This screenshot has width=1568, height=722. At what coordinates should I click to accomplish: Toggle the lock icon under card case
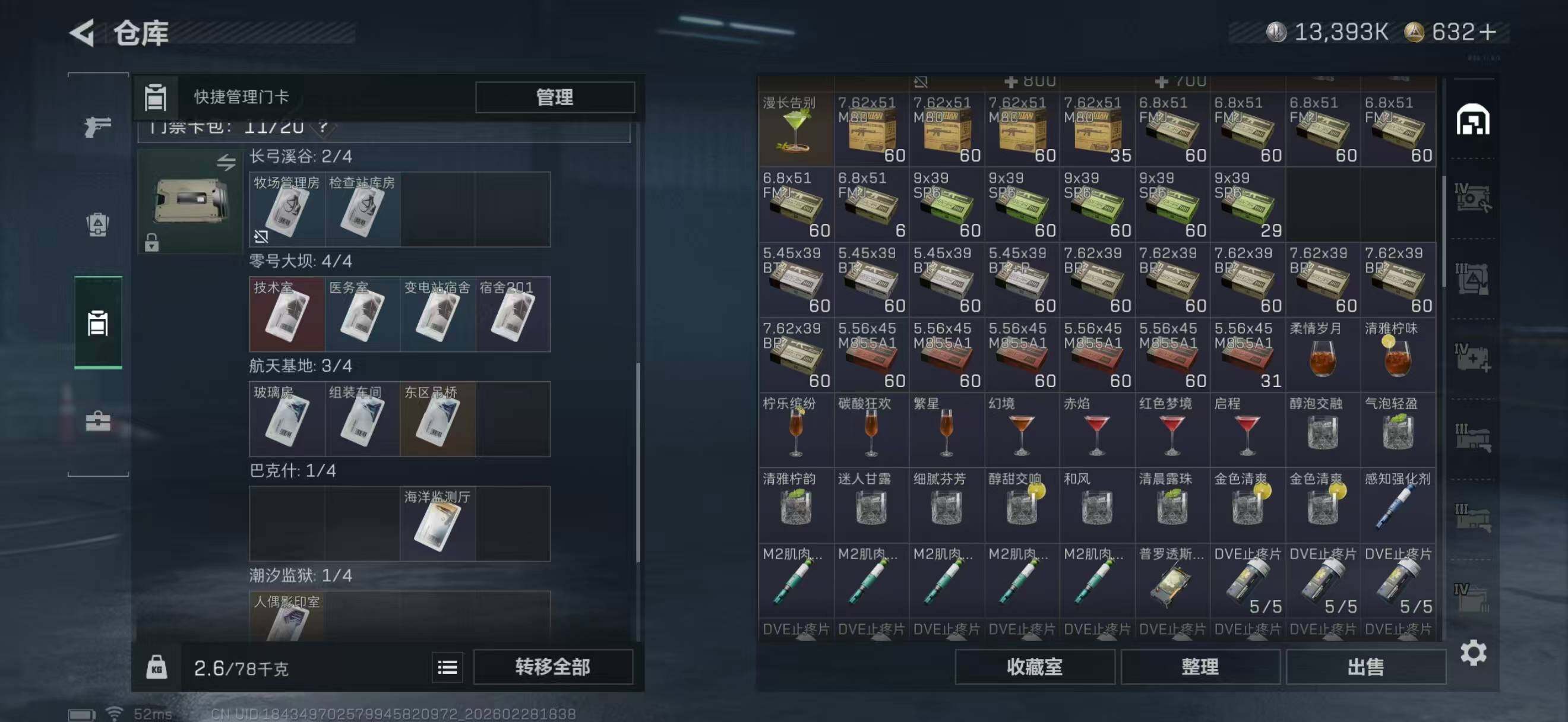pos(151,242)
